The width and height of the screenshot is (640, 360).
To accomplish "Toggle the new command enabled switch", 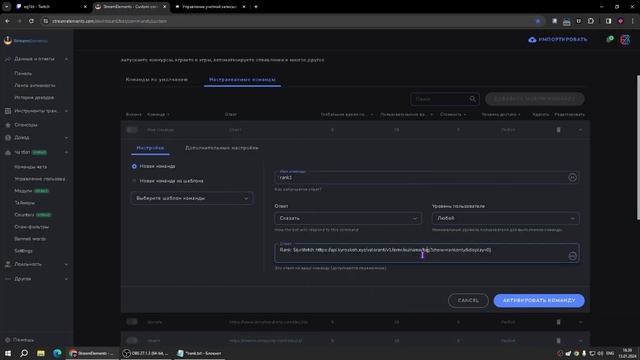I will pos(132,130).
